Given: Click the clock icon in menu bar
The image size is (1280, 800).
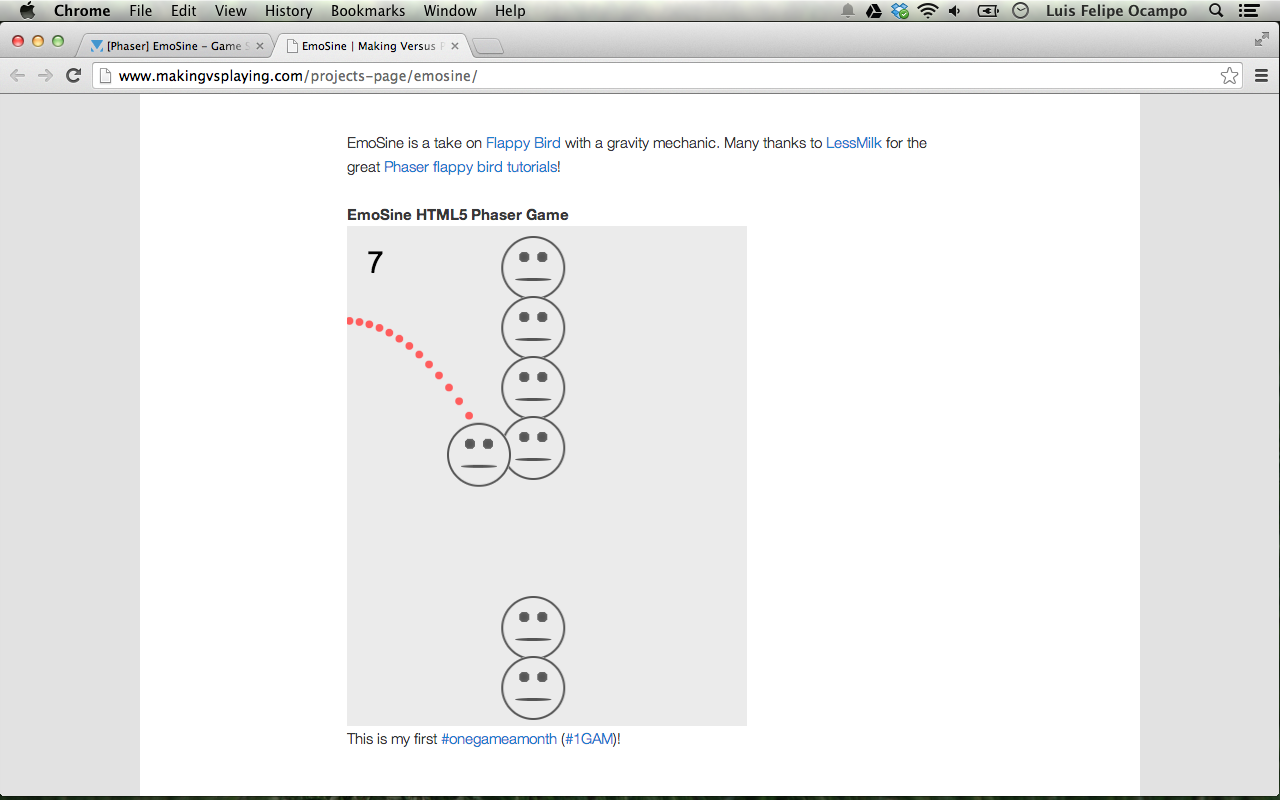Looking at the screenshot, I should tap(1020, 11).
